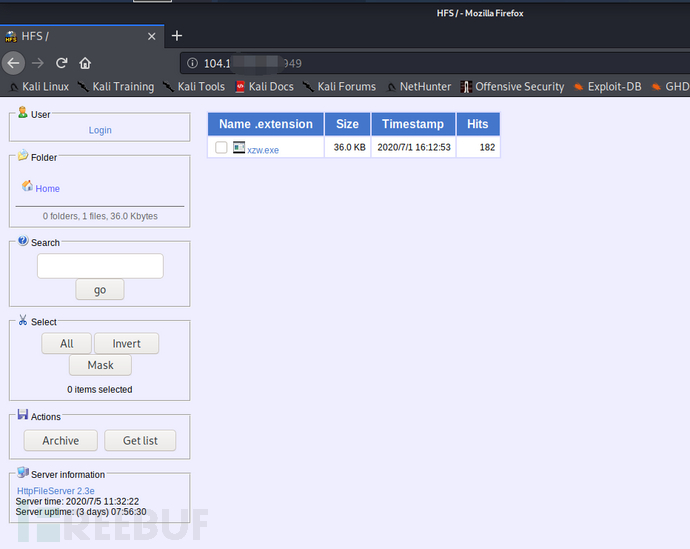Viewport: 690px width, 549px height.
Task: Open a new browser tab
Action: pyautogui.click(x=176, y=36)
